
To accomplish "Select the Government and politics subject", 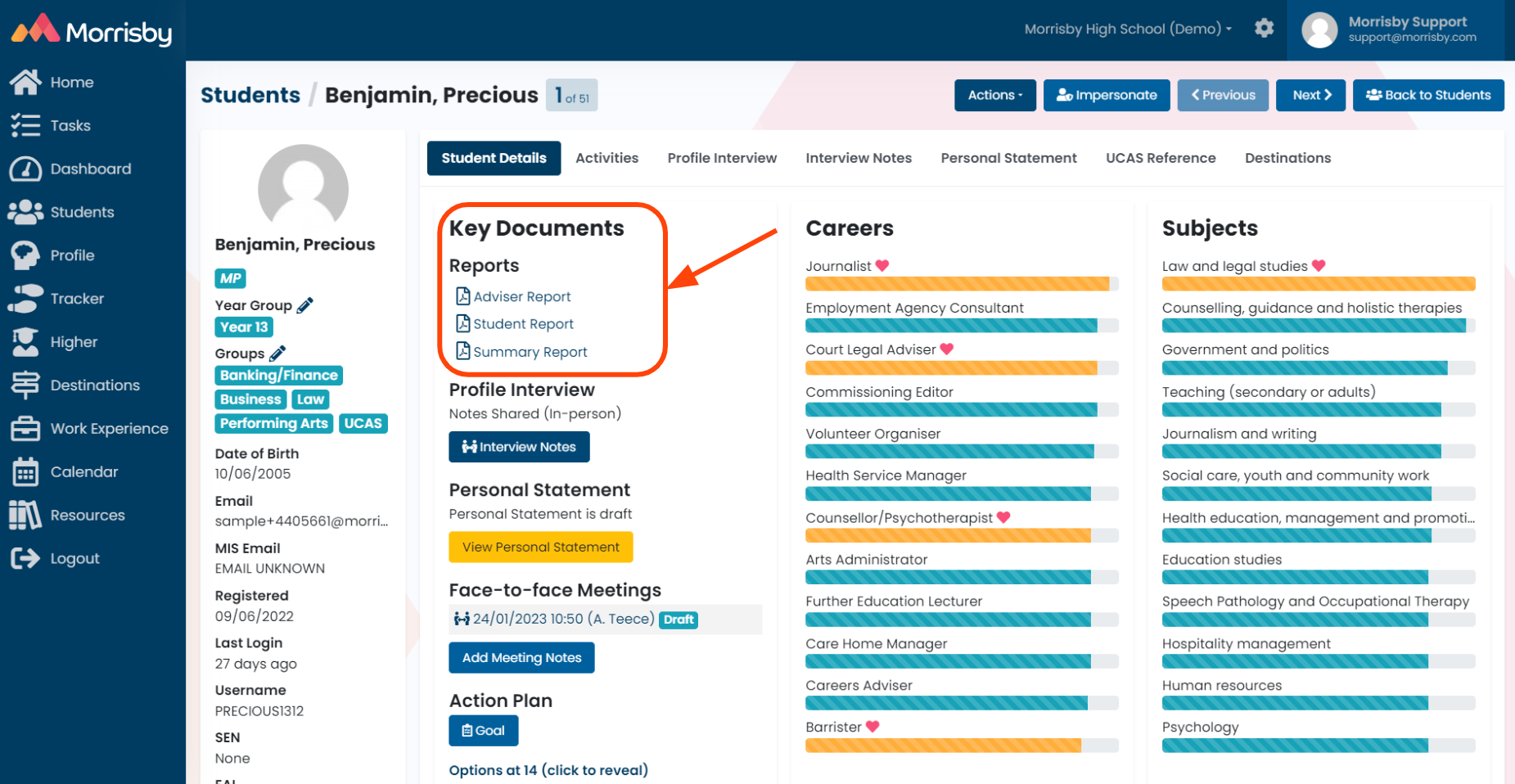I will pyautogui.click(x=1245, y=349).
